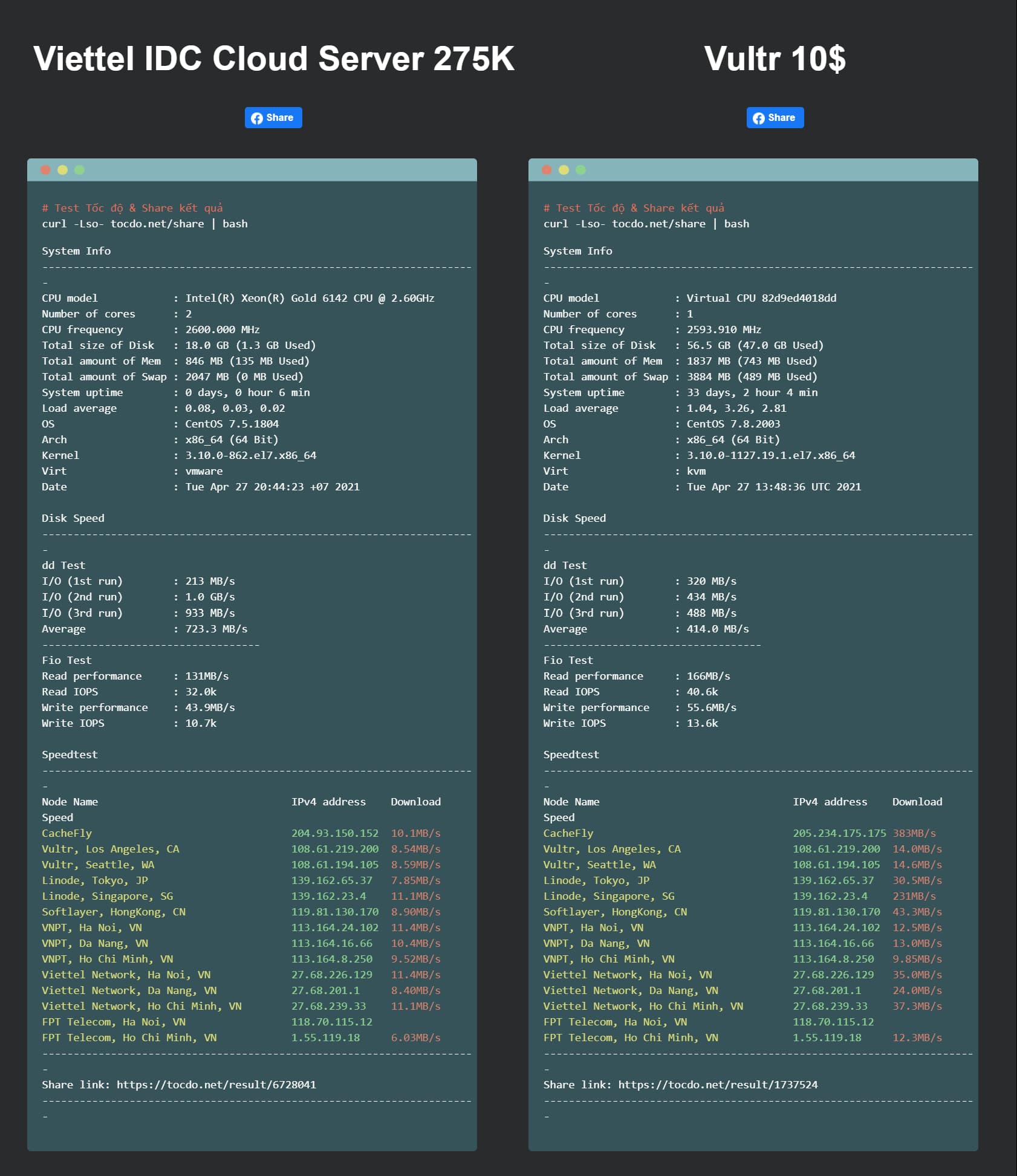Click the green dot in Vultr terminal titlebar
Screen dimensions: 1017x1176
tap(580, 170)
